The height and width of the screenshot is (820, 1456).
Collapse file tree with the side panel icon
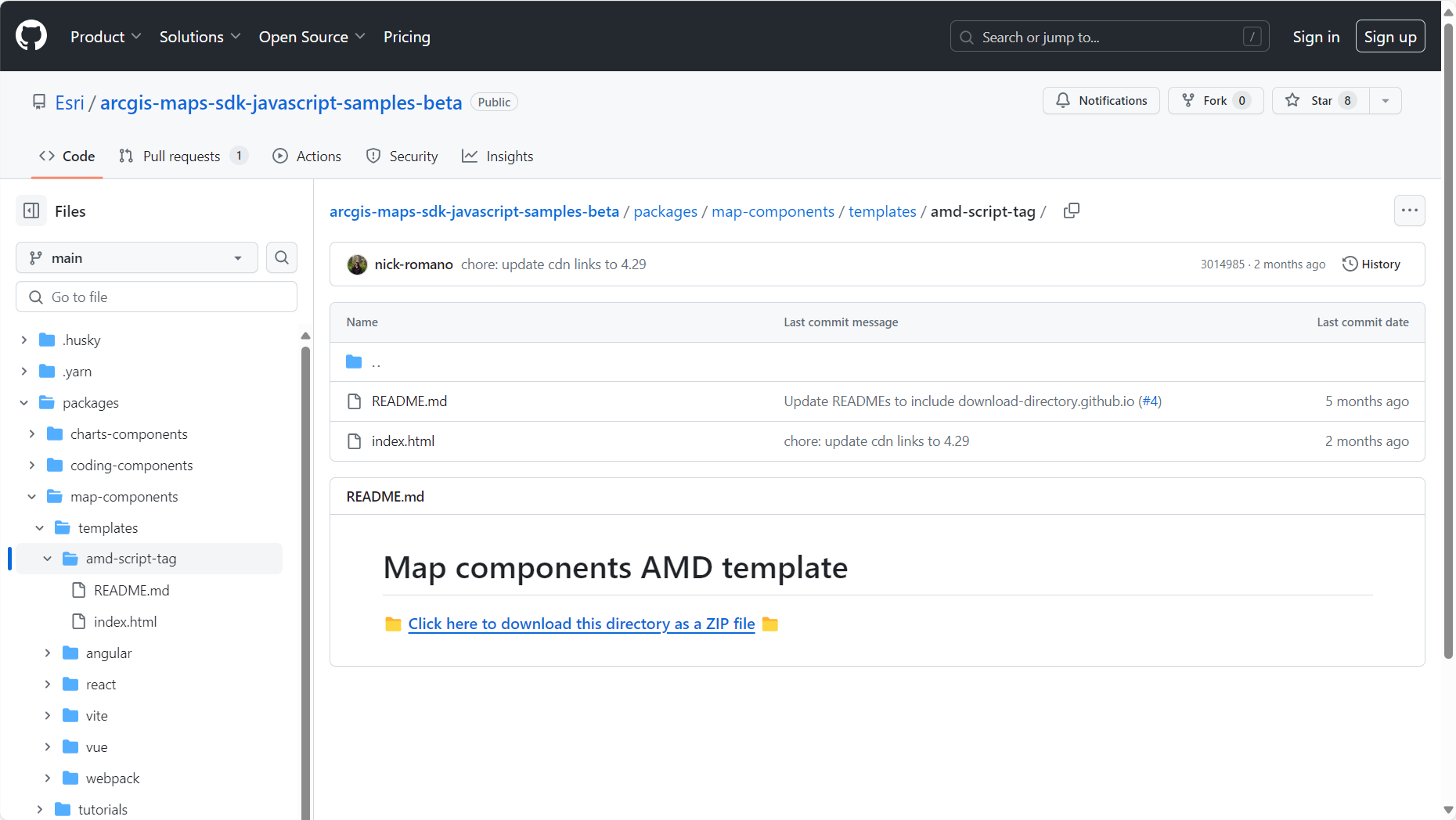pyautogui.click(x=31, y=210)
